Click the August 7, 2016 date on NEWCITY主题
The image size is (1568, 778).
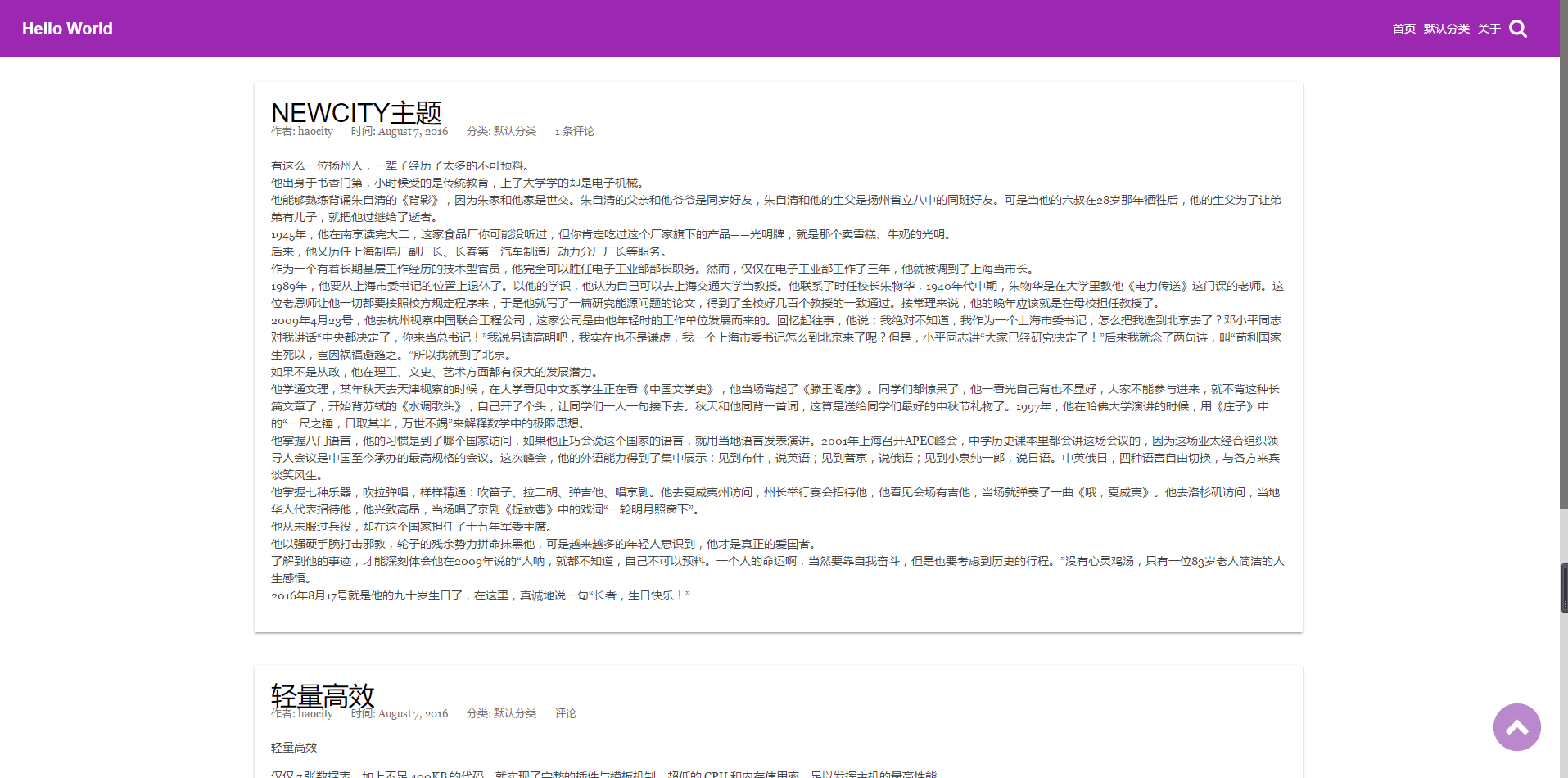coord(413,132)
